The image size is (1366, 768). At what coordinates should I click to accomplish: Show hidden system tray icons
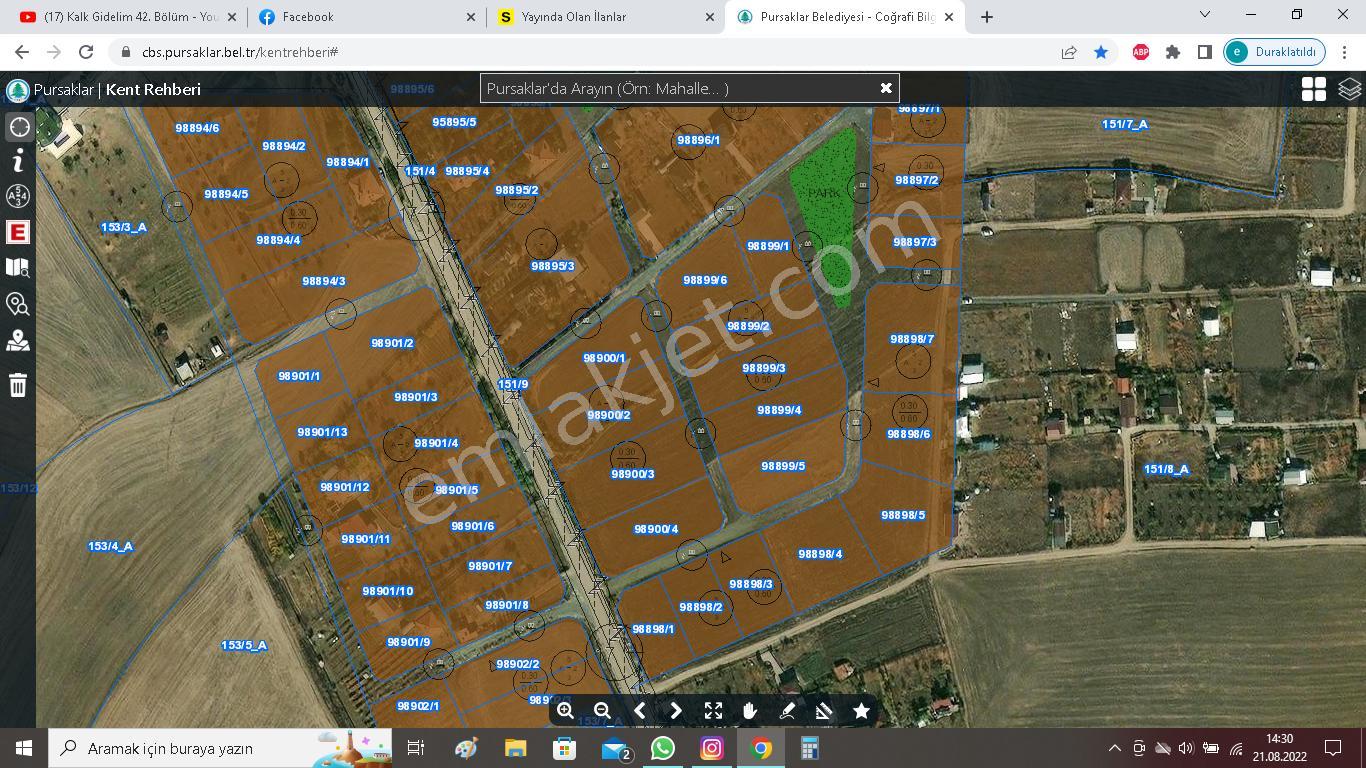[1114, 748]
